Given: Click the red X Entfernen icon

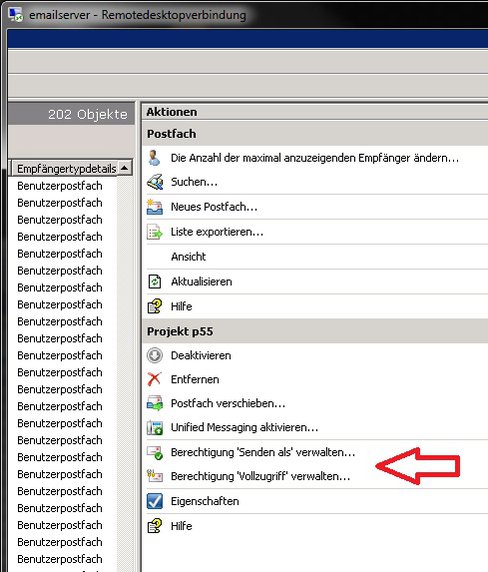Looking at the screenshot, I should tap(155, 379).
